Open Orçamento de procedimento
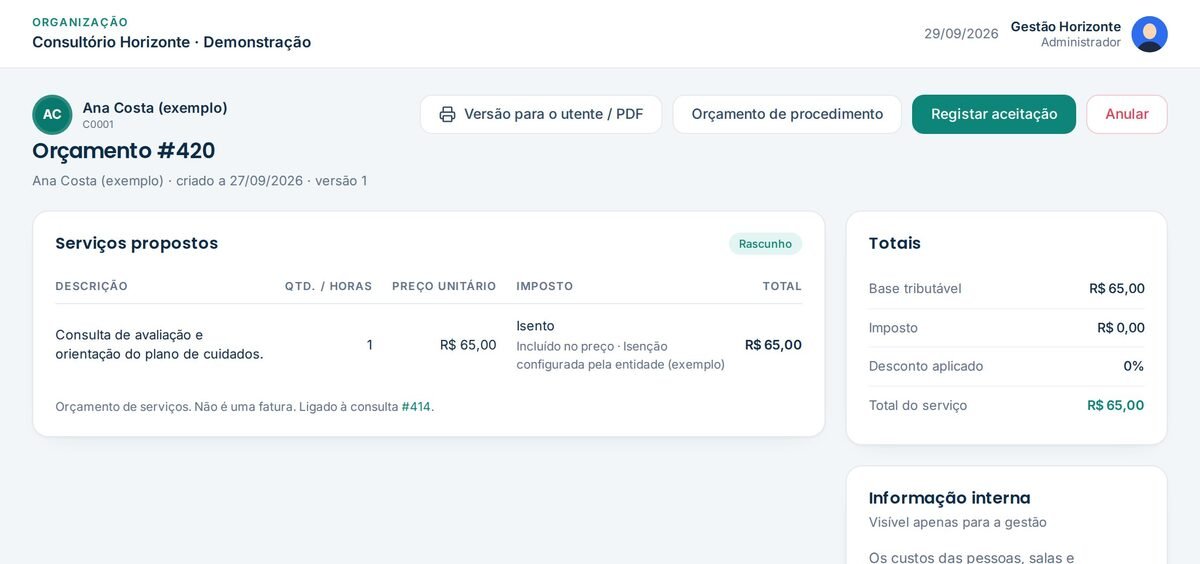 pos(787,114)
